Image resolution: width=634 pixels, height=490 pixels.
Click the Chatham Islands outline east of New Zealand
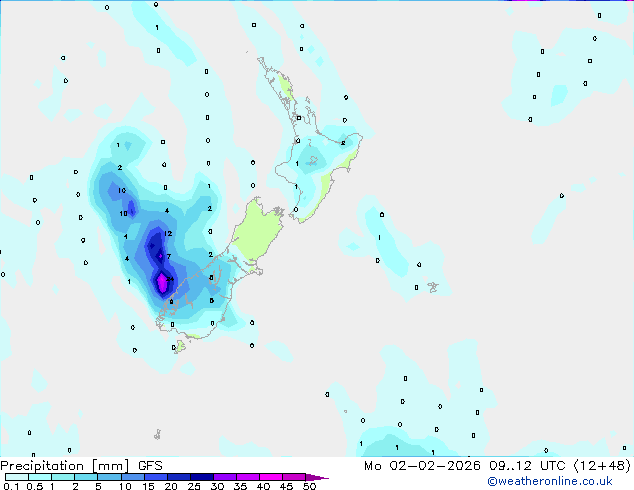pyautogui.click(x=433, y=287)
